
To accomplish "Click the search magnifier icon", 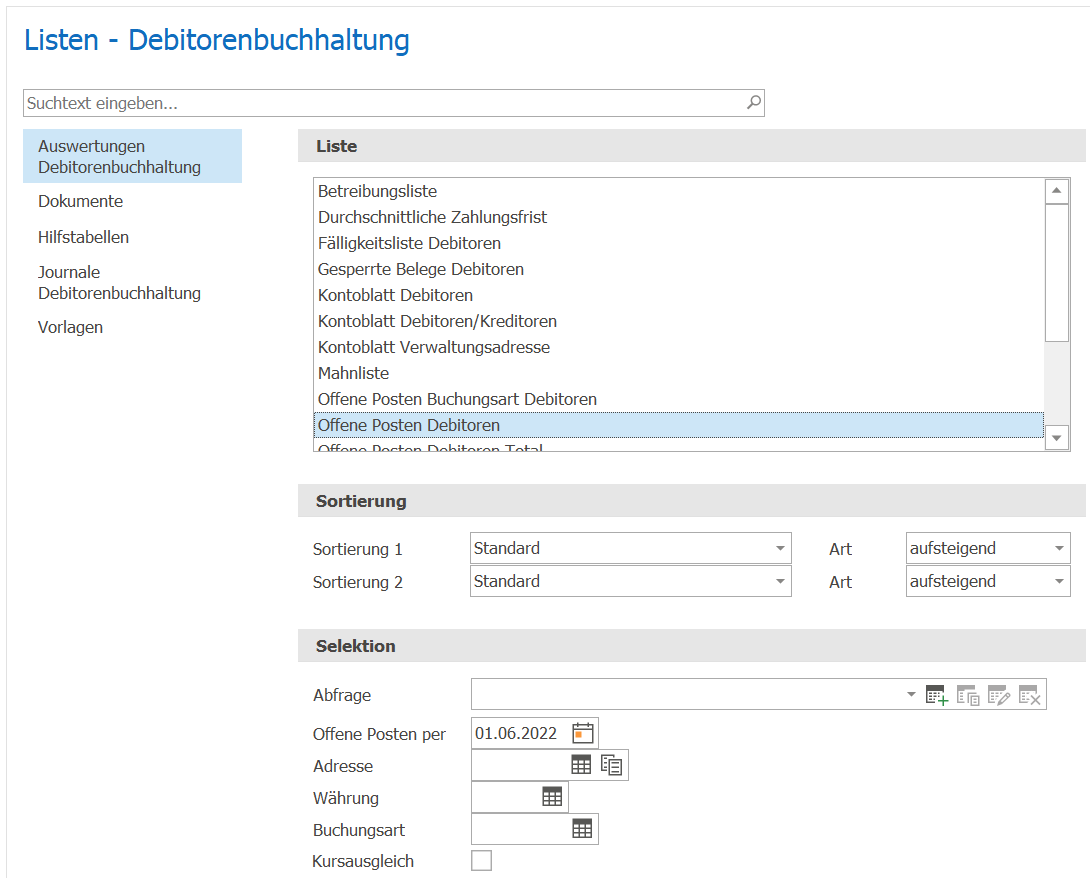I will (x=754, y=103).
